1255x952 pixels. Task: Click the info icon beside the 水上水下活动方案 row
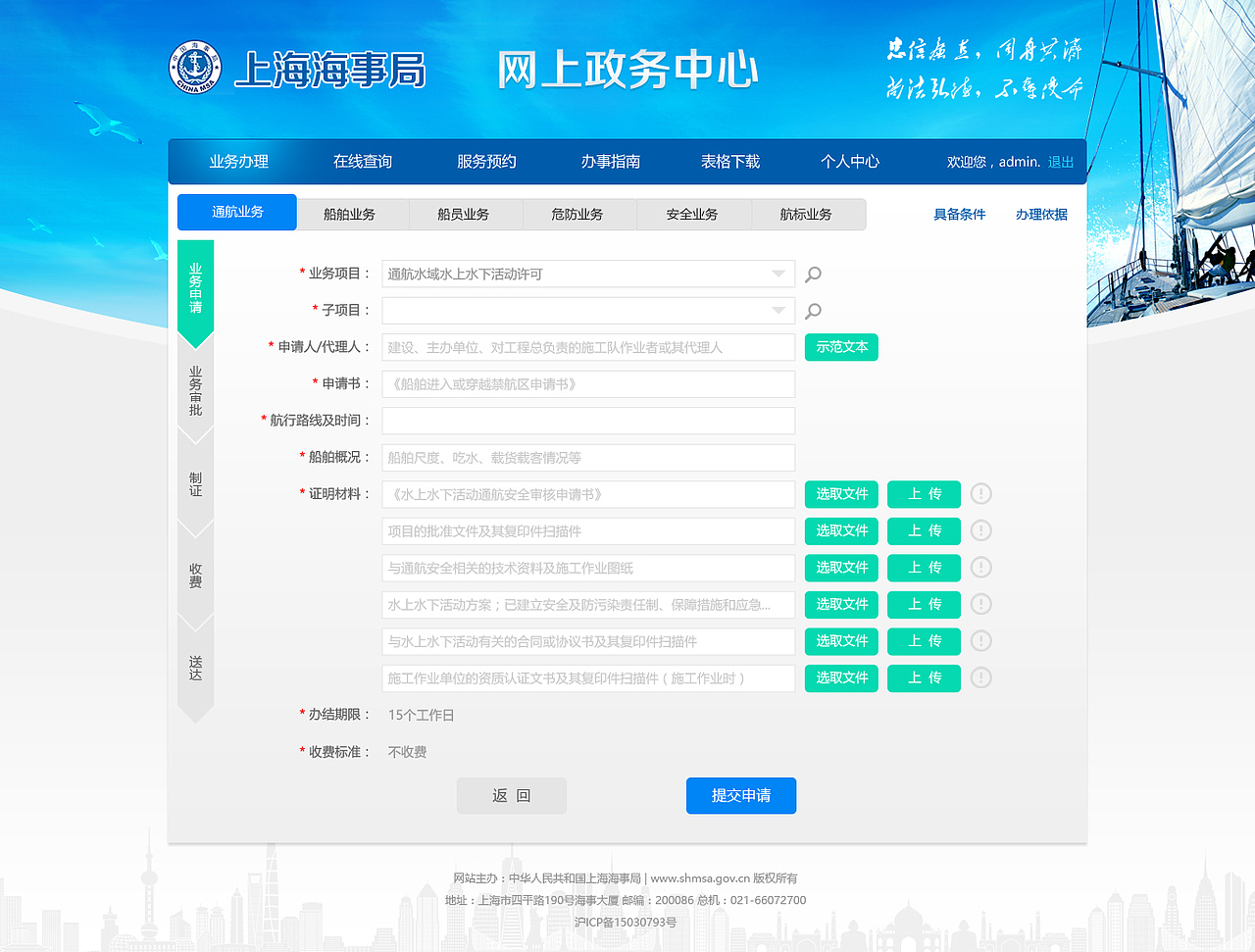(x=980, y=605)
